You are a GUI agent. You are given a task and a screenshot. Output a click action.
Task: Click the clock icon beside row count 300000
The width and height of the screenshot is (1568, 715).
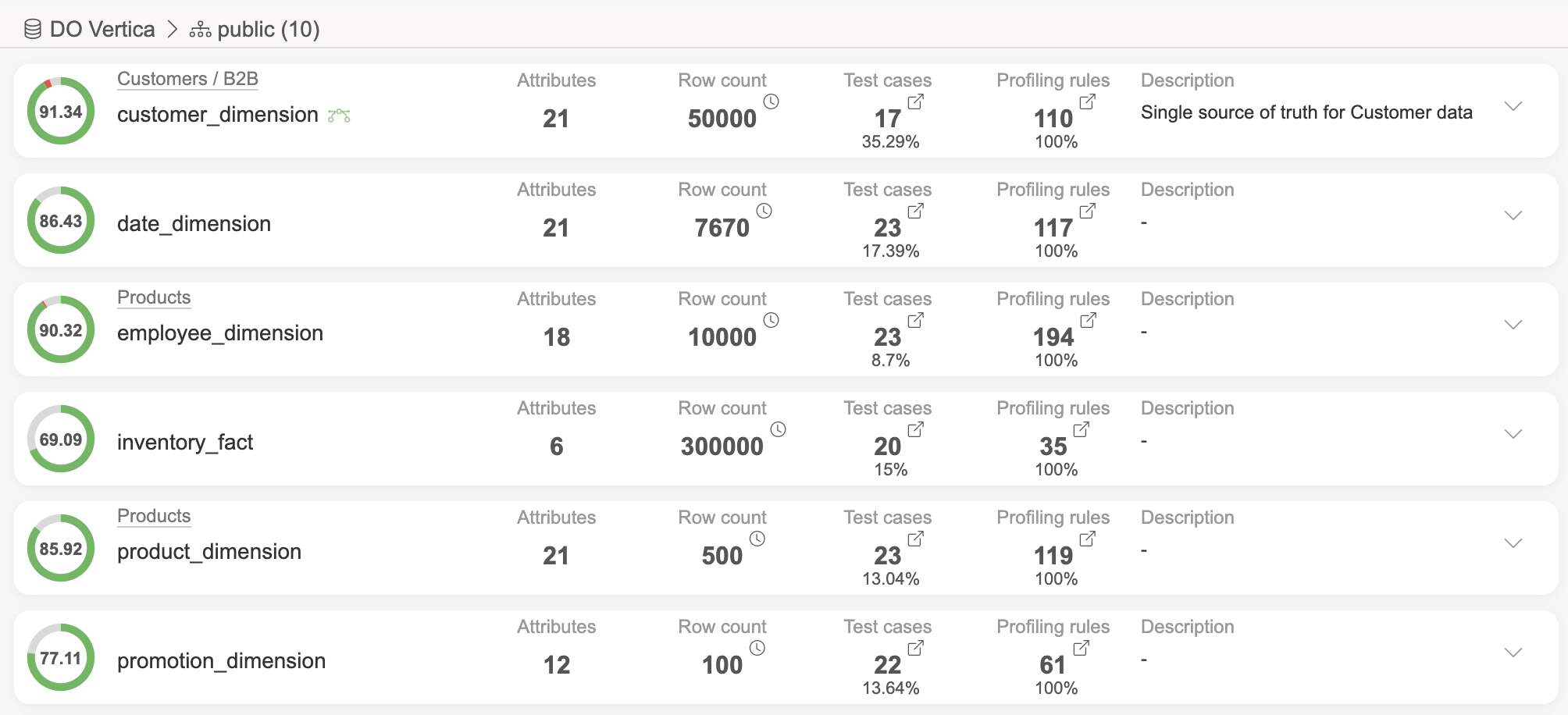(778, 429)
